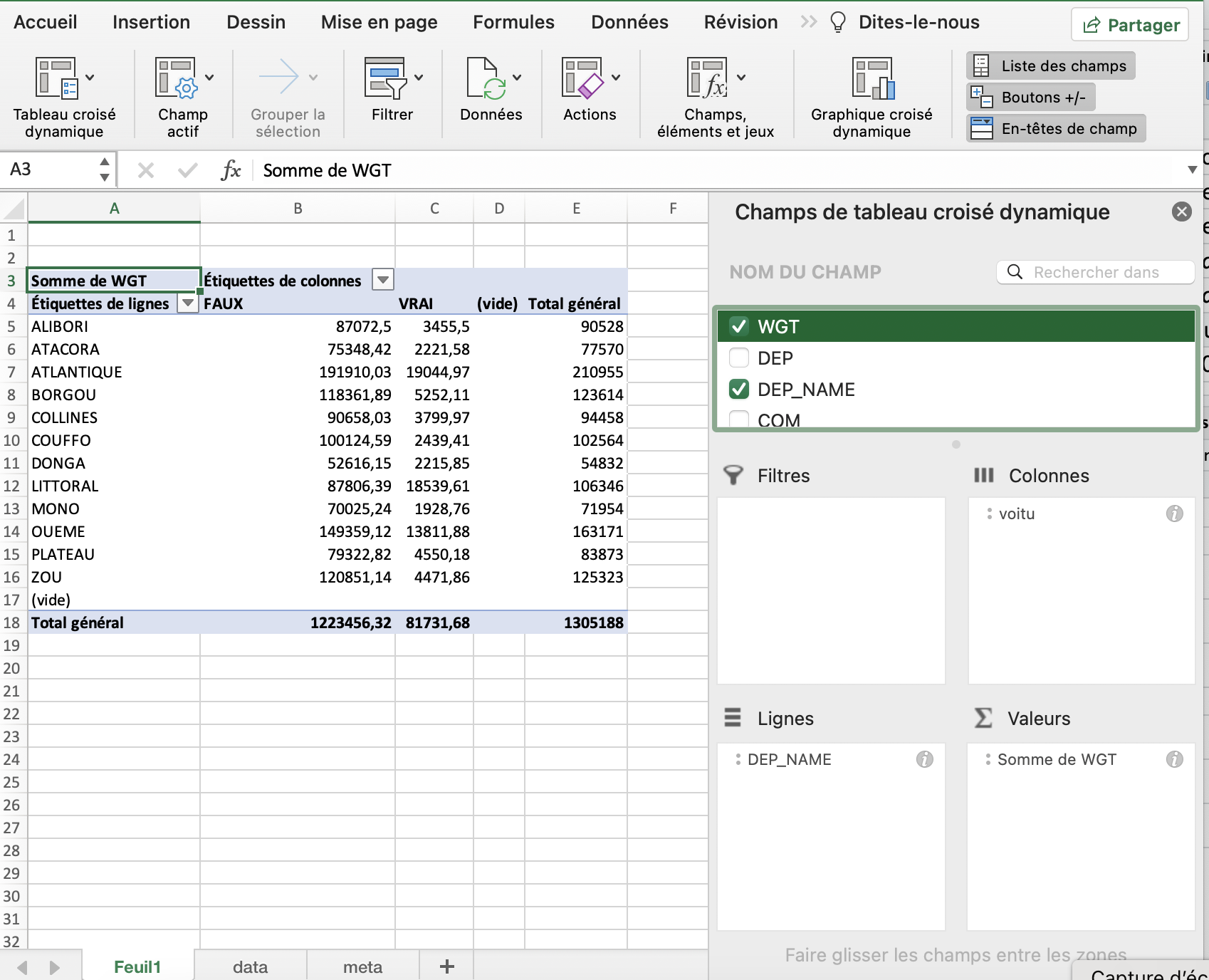Toggle the Boutons +/- button
1209x980 pixels.
(x=1030, y=98)
